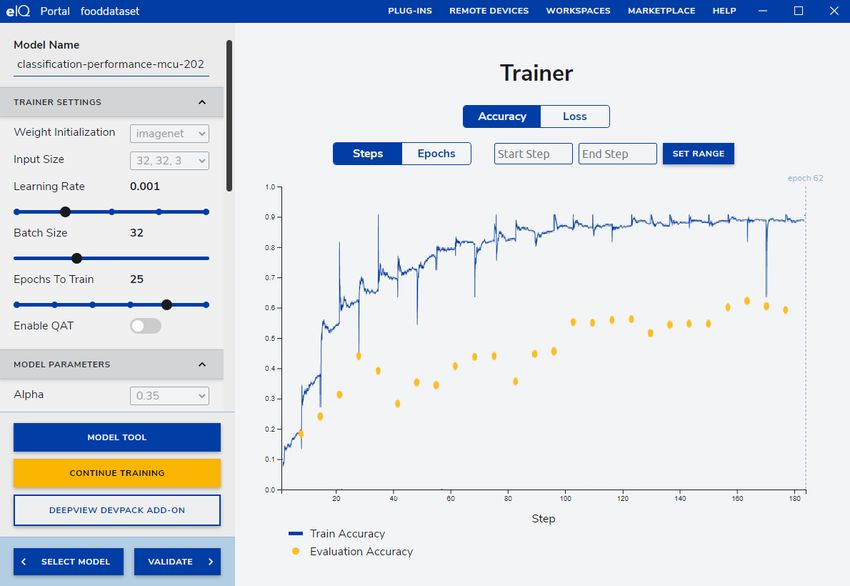Collapse the Model Parameters section
Image resolution: width=850 pixels, height=586 pixels.
coord(202,364)
